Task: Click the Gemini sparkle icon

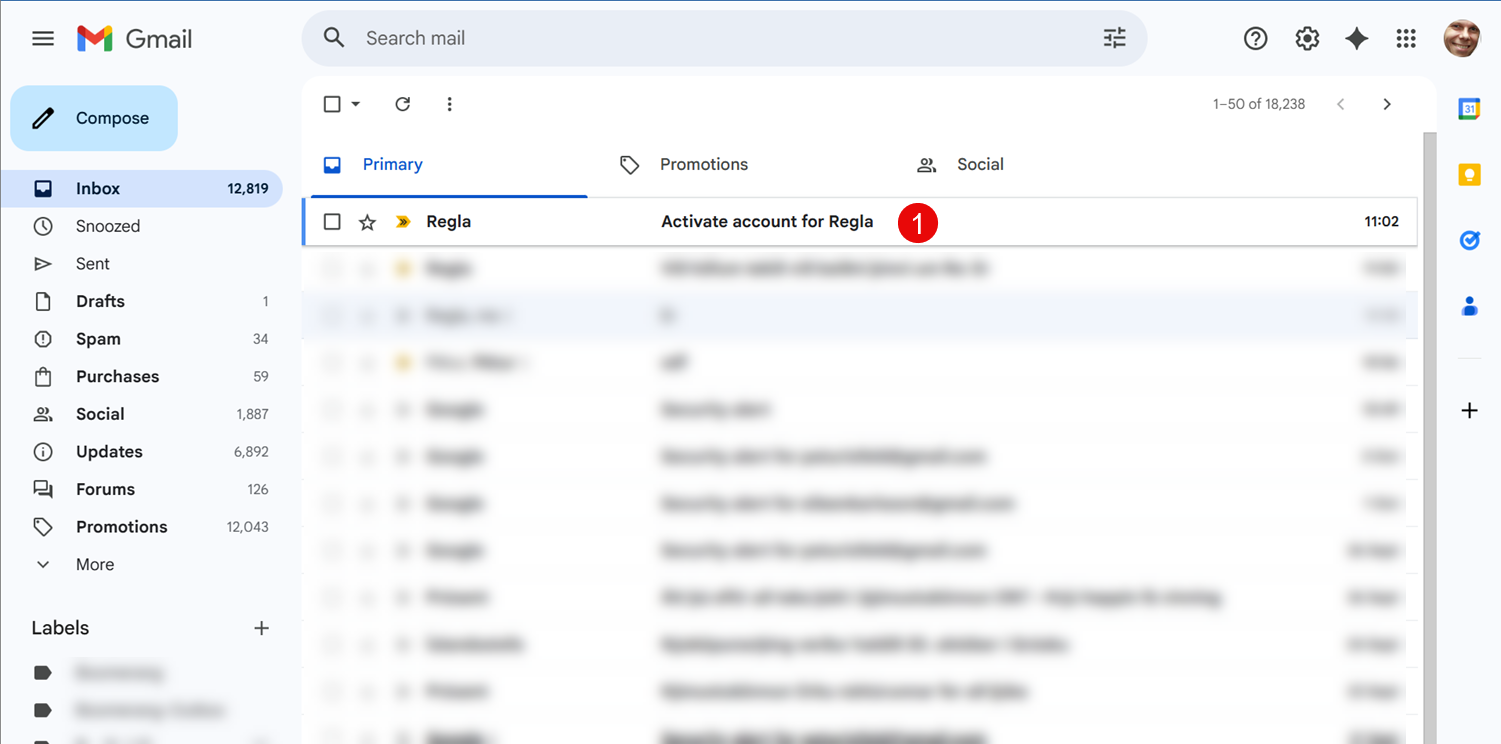Action: [1357, 38]
